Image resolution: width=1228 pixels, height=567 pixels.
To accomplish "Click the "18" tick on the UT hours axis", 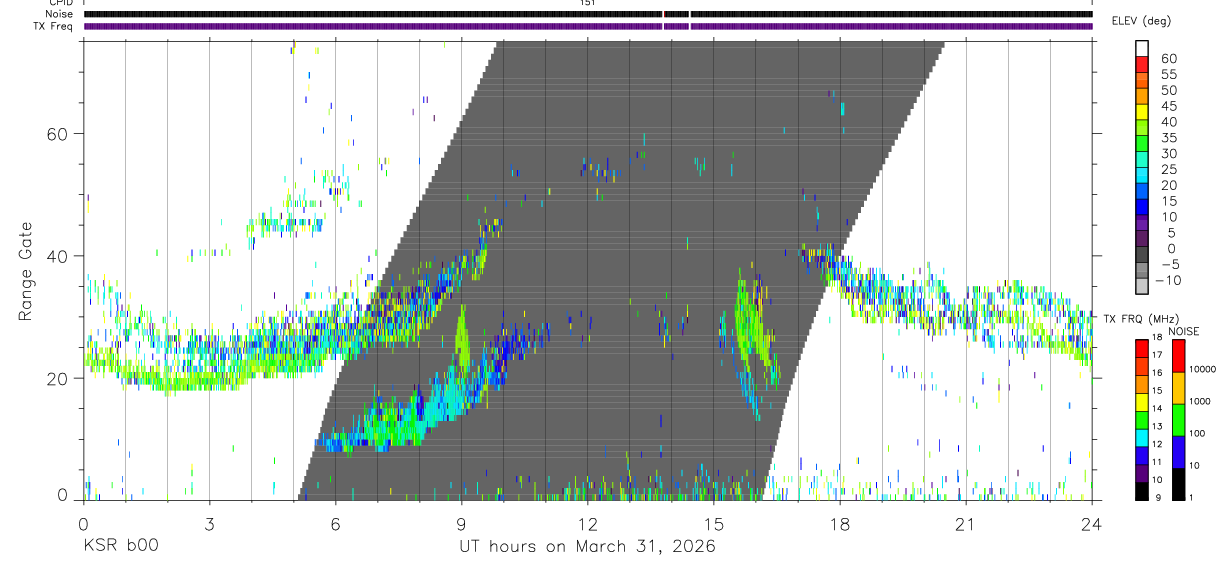I will (x=840, y=524).
